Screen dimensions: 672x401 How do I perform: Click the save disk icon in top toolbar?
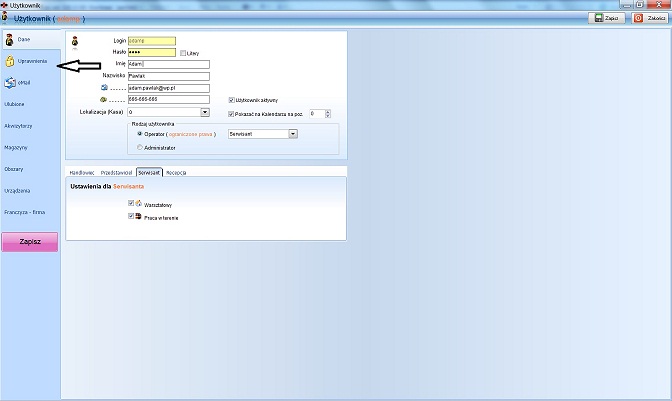click(598, 18)
